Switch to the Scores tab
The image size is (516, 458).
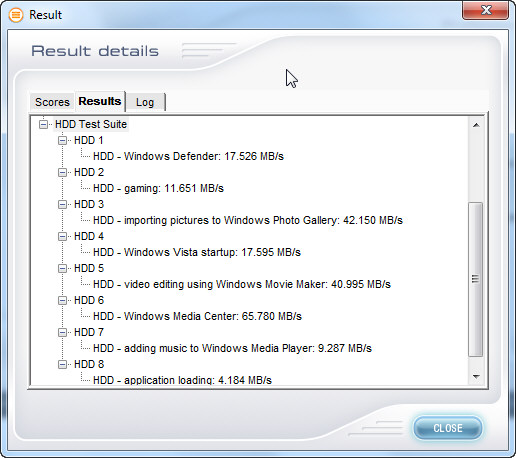52,102
